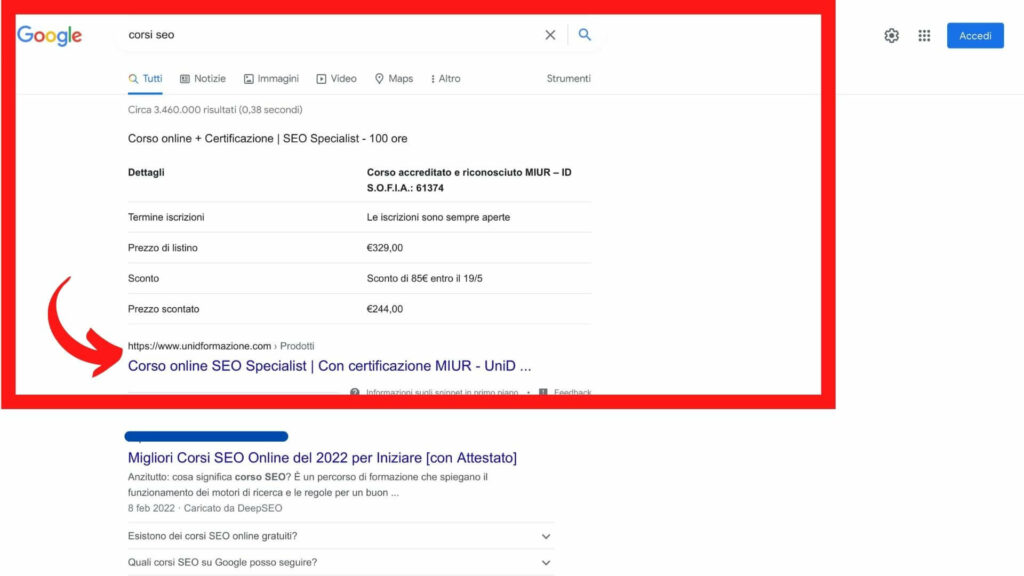The image size is (1024, 576).
Task: Click the 'Termine iscrizioni' row label
Action: coord(166,217)
